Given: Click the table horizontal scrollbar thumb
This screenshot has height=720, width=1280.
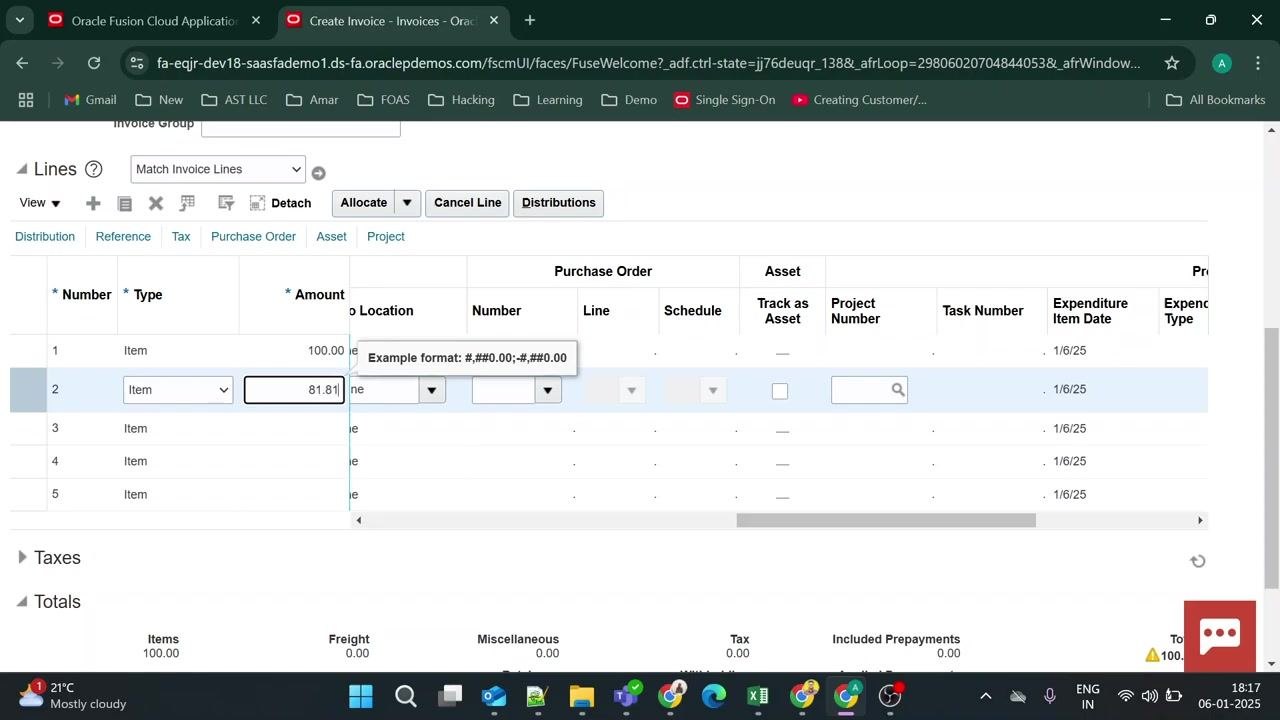Looking at the screenshot, I should point(886,520).
